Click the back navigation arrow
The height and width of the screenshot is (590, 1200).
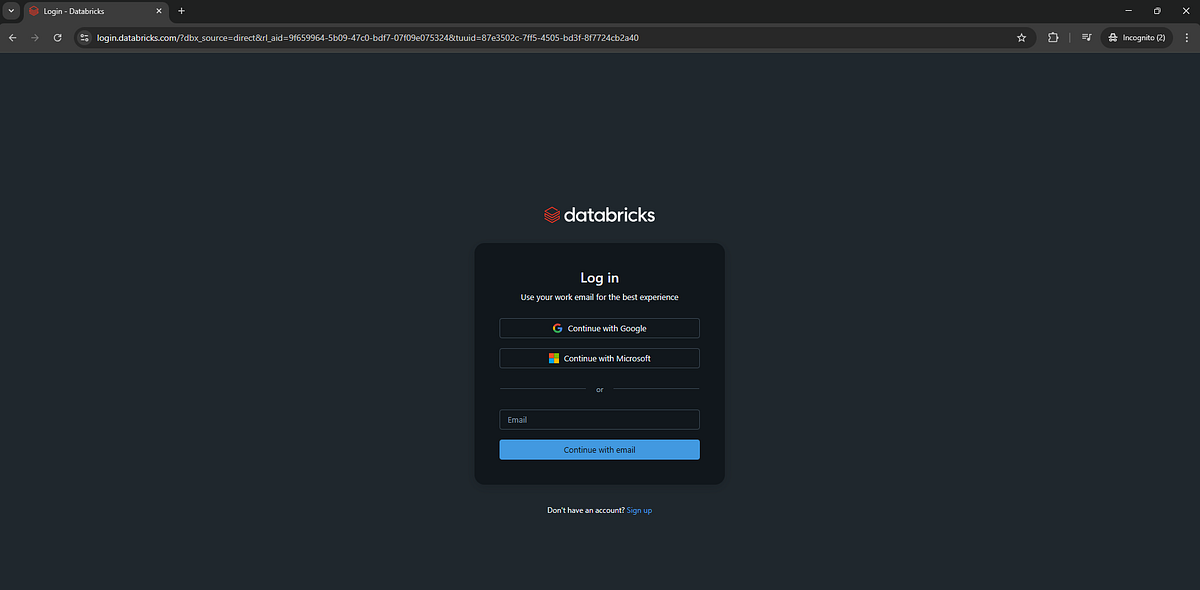(12, 37)
